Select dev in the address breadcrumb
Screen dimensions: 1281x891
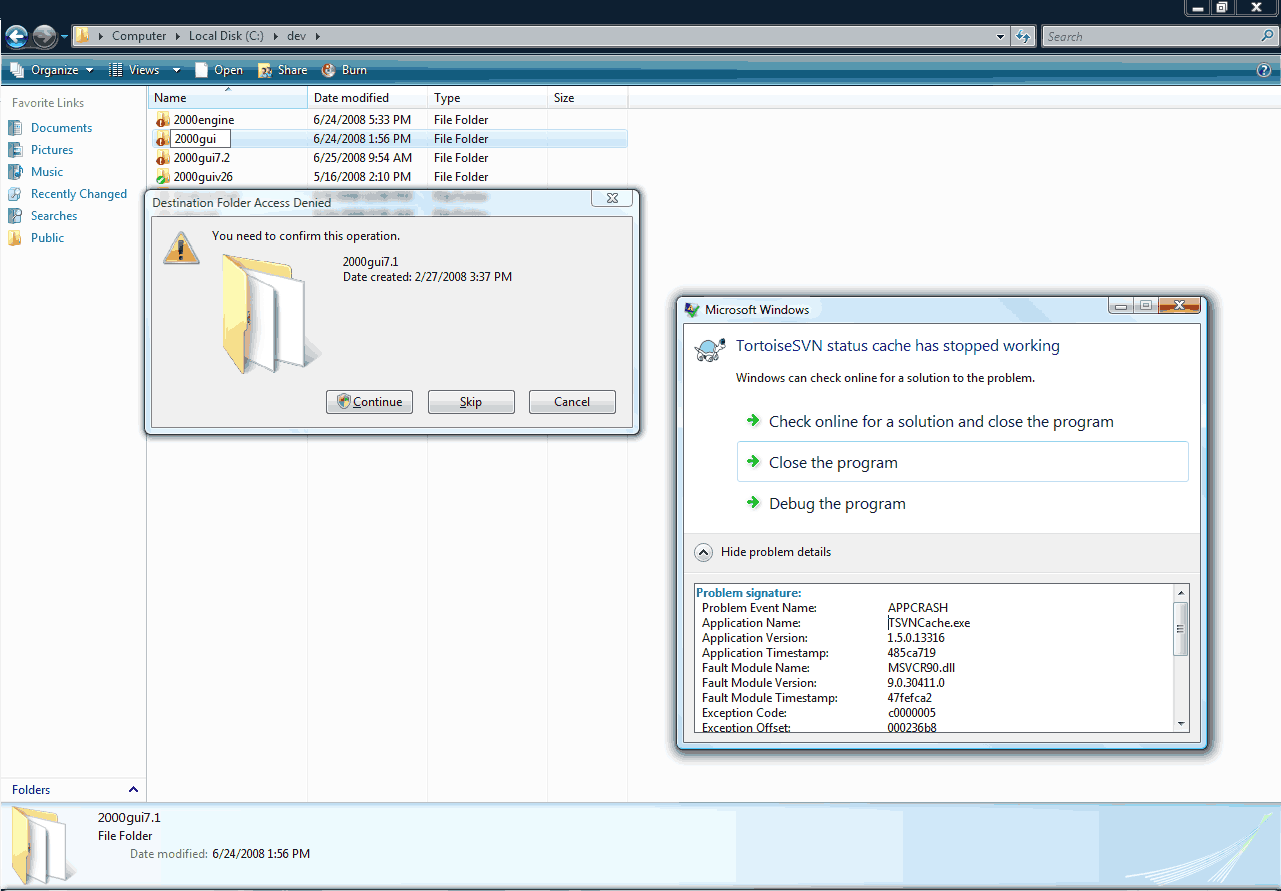click(296, 36)
